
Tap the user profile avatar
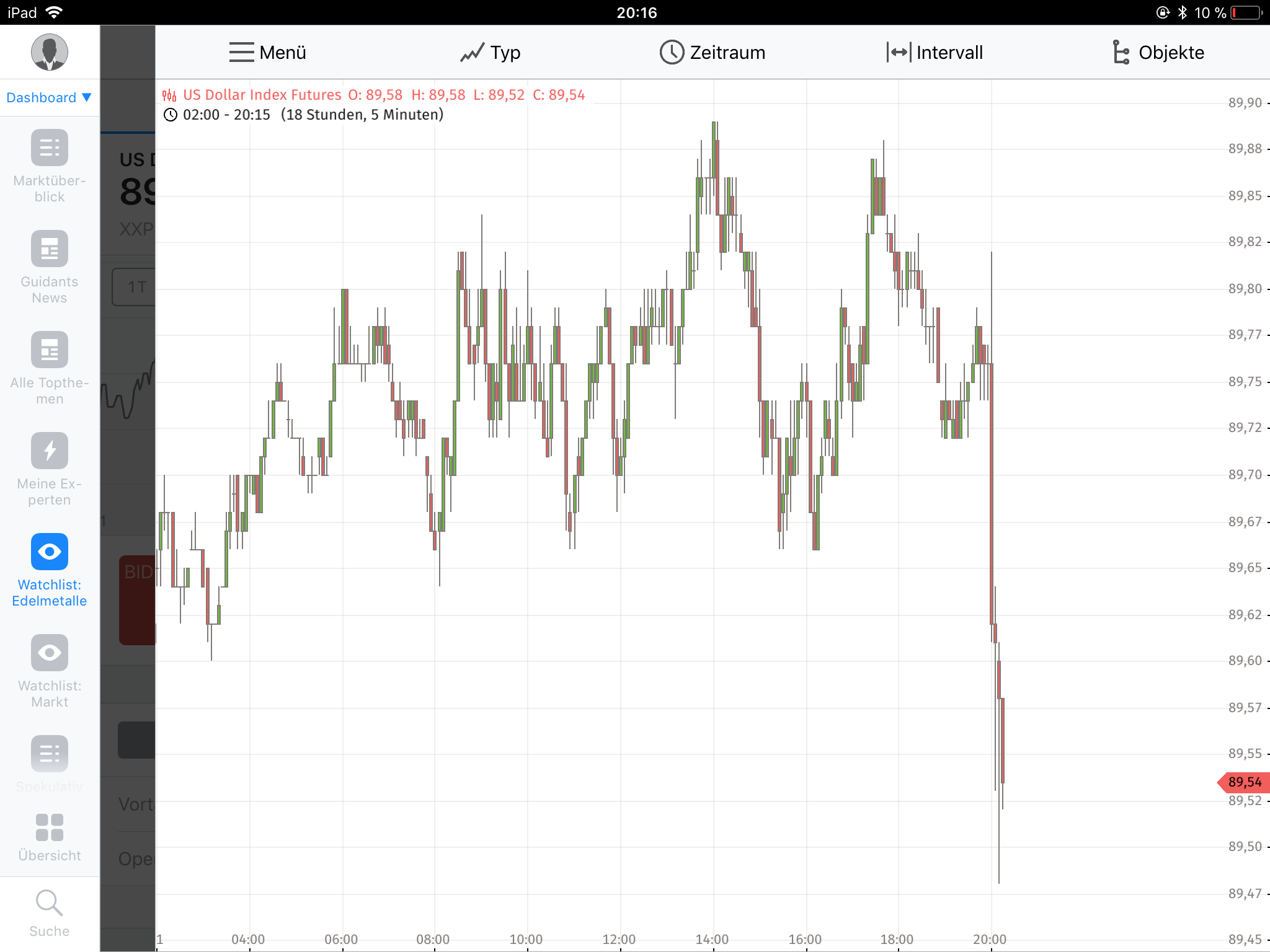[x=50, y=52]
